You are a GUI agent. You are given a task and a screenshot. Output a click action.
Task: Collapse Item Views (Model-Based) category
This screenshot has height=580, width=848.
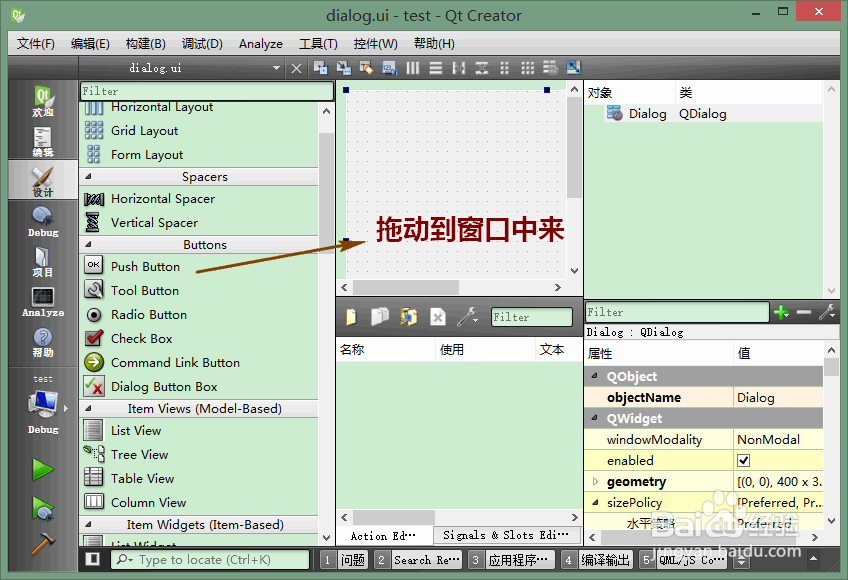click(x=88, y=408)
